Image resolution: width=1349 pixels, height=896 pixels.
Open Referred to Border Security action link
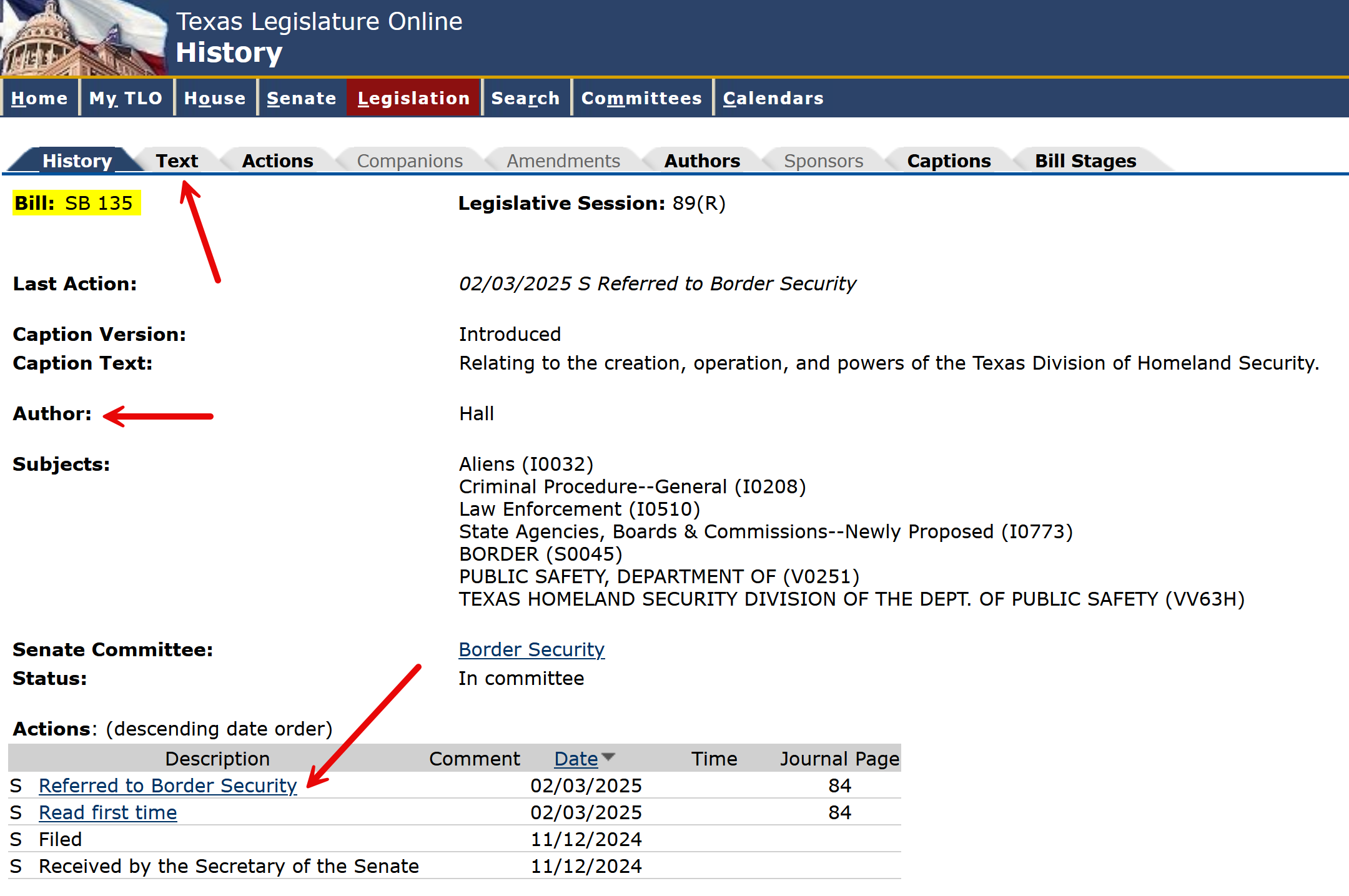(167, 785)
